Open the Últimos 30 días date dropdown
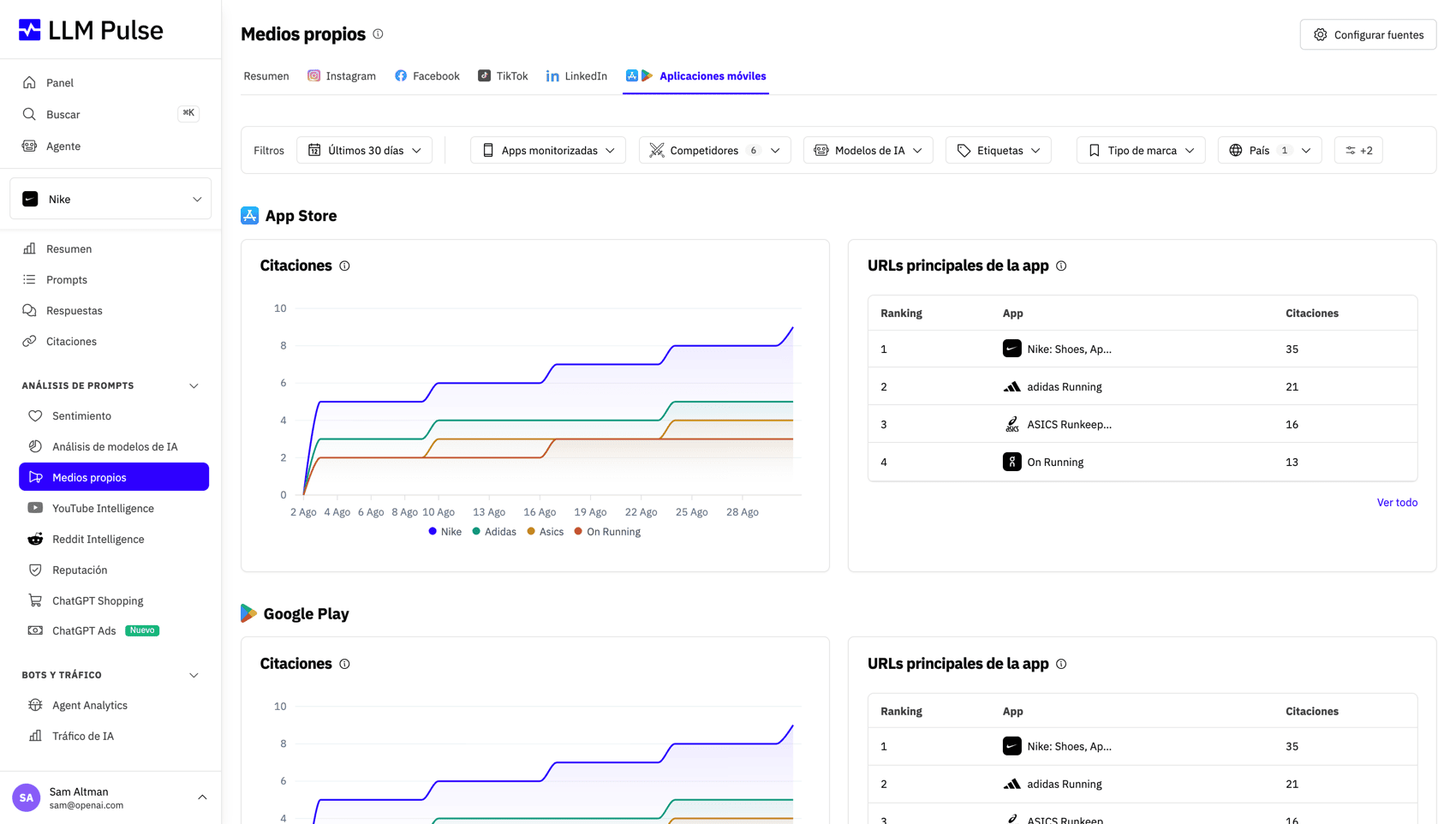This screenshot has height=824, width=1456. [x=365, y=150]
